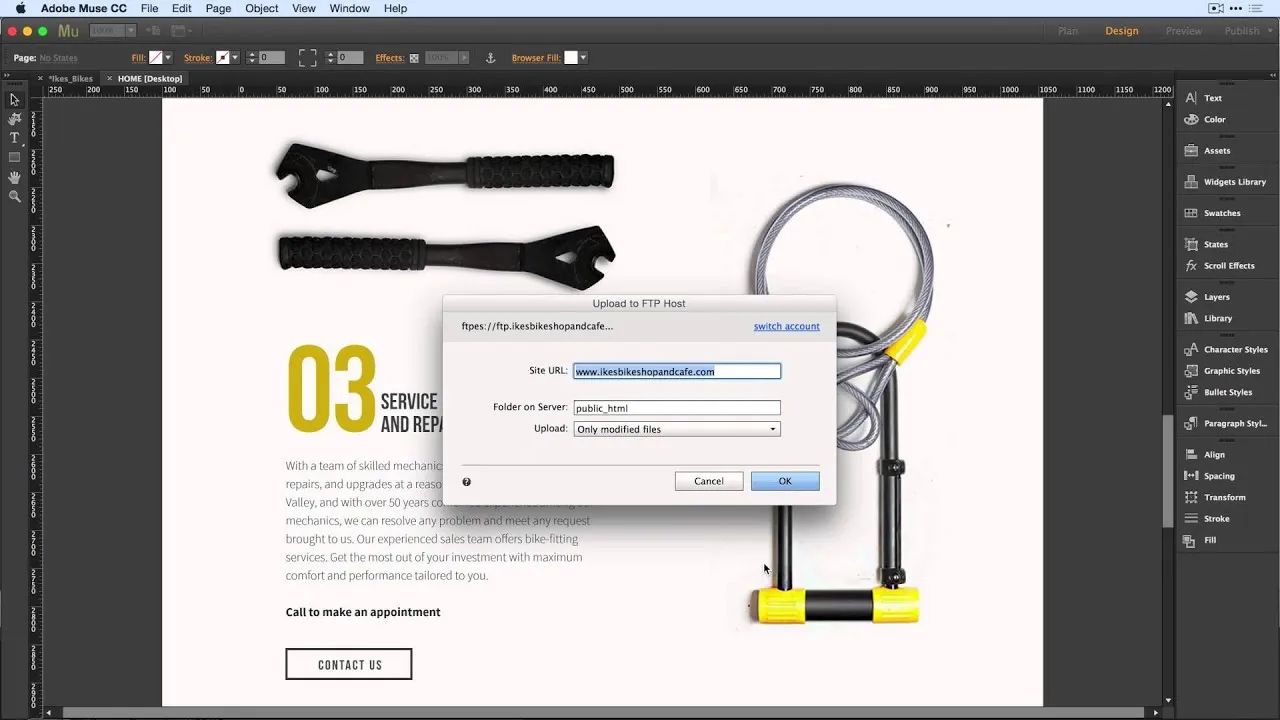The width and height of the screenshot is (1280, 720).
Task: Toggle the Effects checkbox icon
Action: click(x=414, y=58)
